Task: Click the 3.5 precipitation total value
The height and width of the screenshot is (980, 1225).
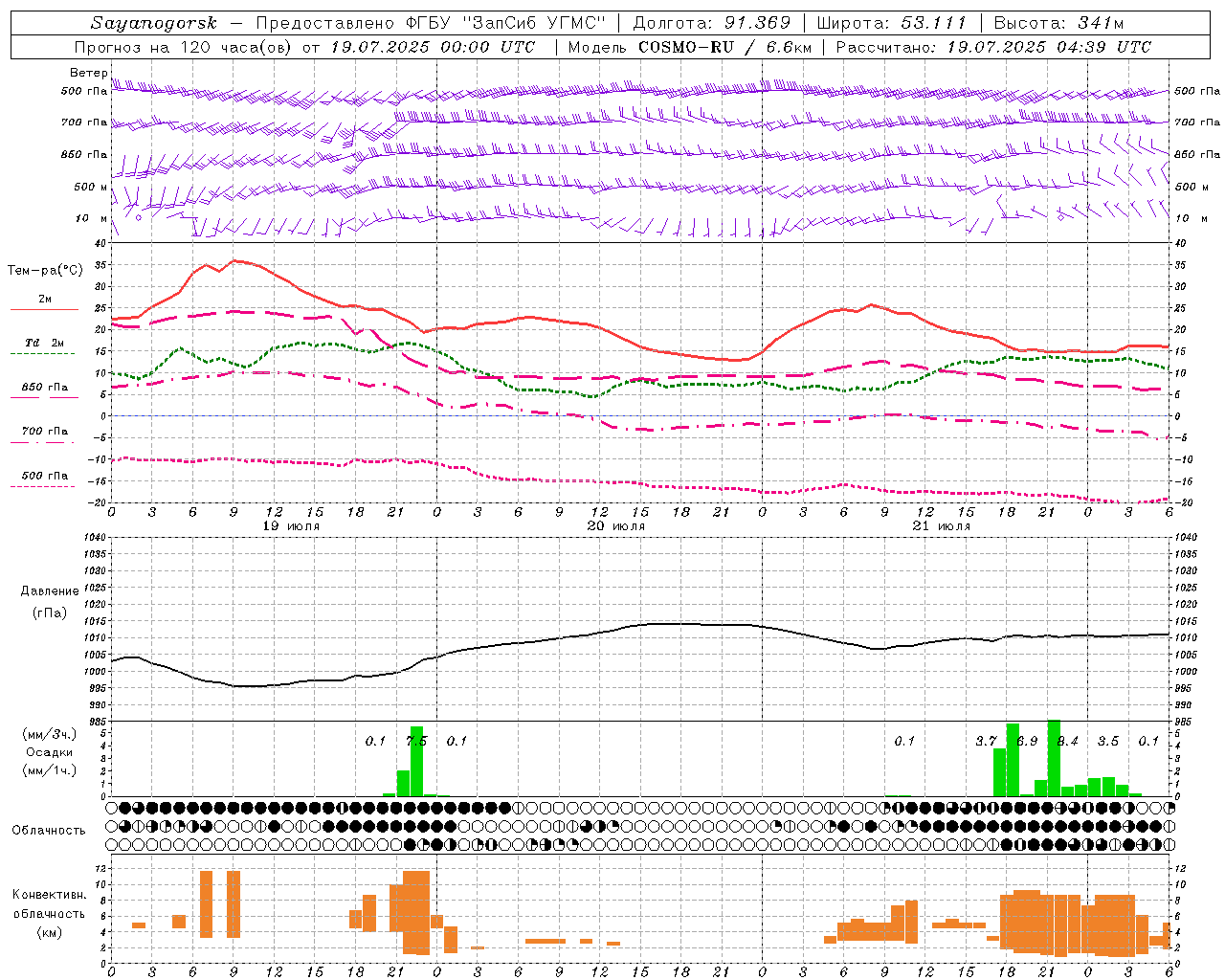Action: click(1108, 742)
